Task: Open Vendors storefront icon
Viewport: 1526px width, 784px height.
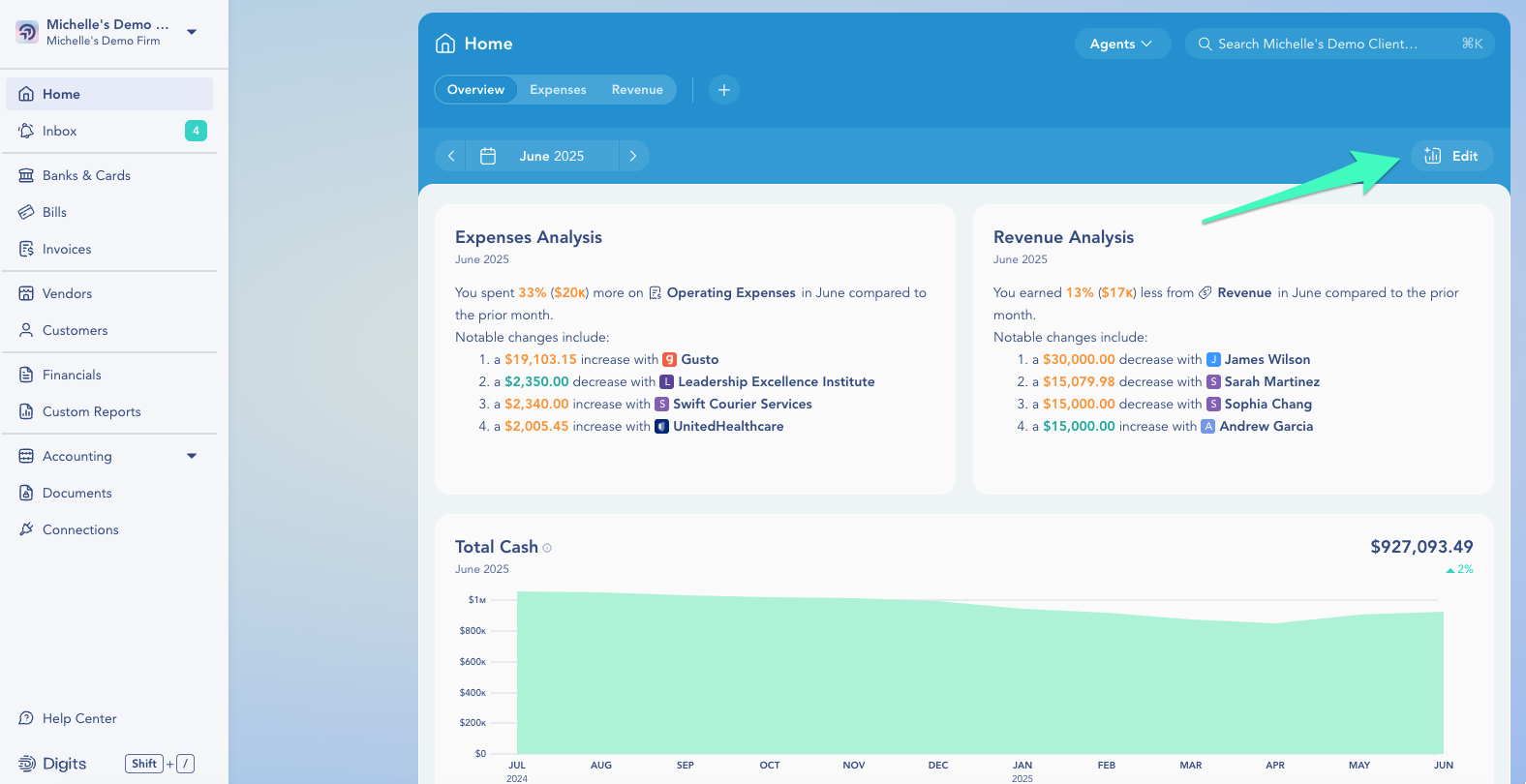Action: 26,293
